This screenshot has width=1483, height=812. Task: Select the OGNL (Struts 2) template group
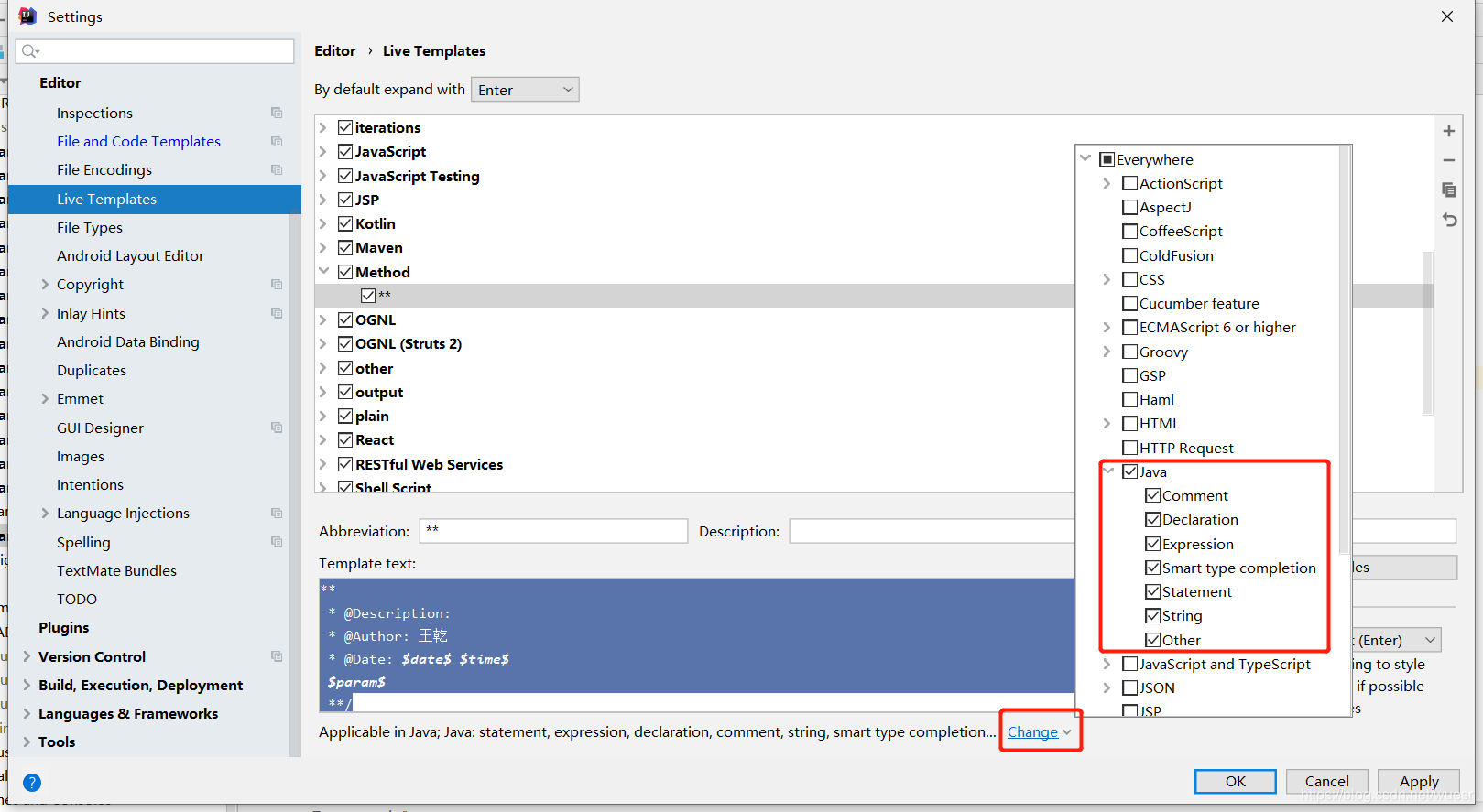click(409, 343)
